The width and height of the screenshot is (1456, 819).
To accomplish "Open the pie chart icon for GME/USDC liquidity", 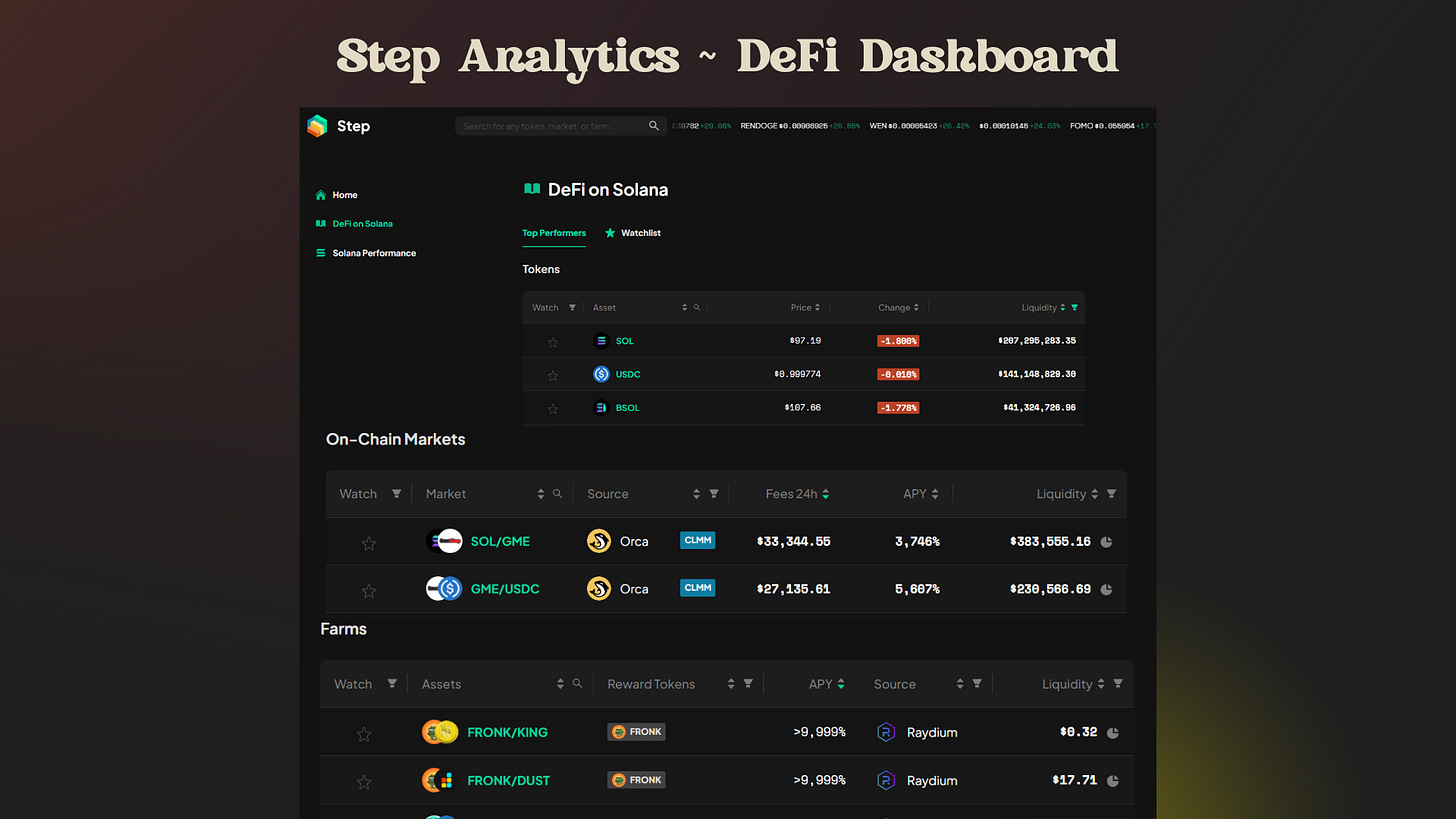I will coord(1106,590).
